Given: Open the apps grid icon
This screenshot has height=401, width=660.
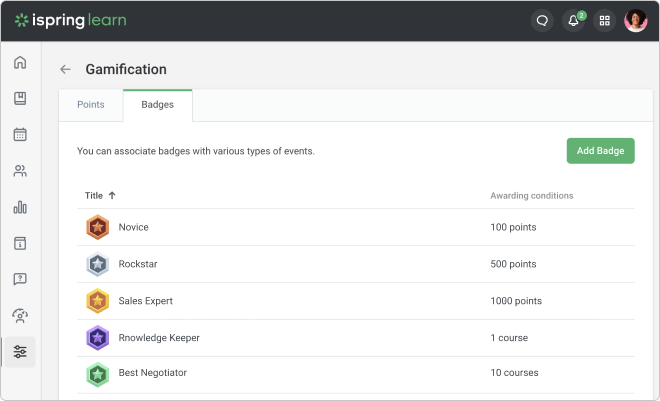Looking at the screenshot, I should coord(604,21).
